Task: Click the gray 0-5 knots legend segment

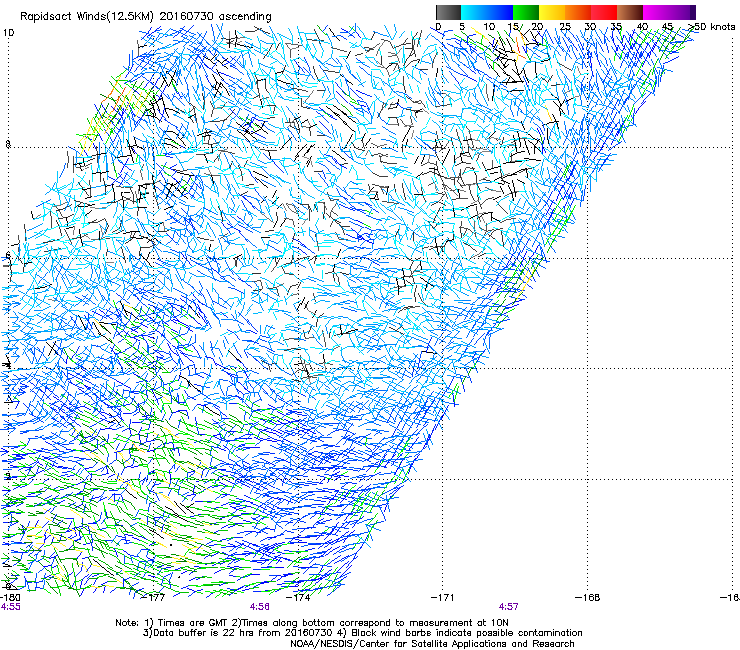Action: click(448, 12)
